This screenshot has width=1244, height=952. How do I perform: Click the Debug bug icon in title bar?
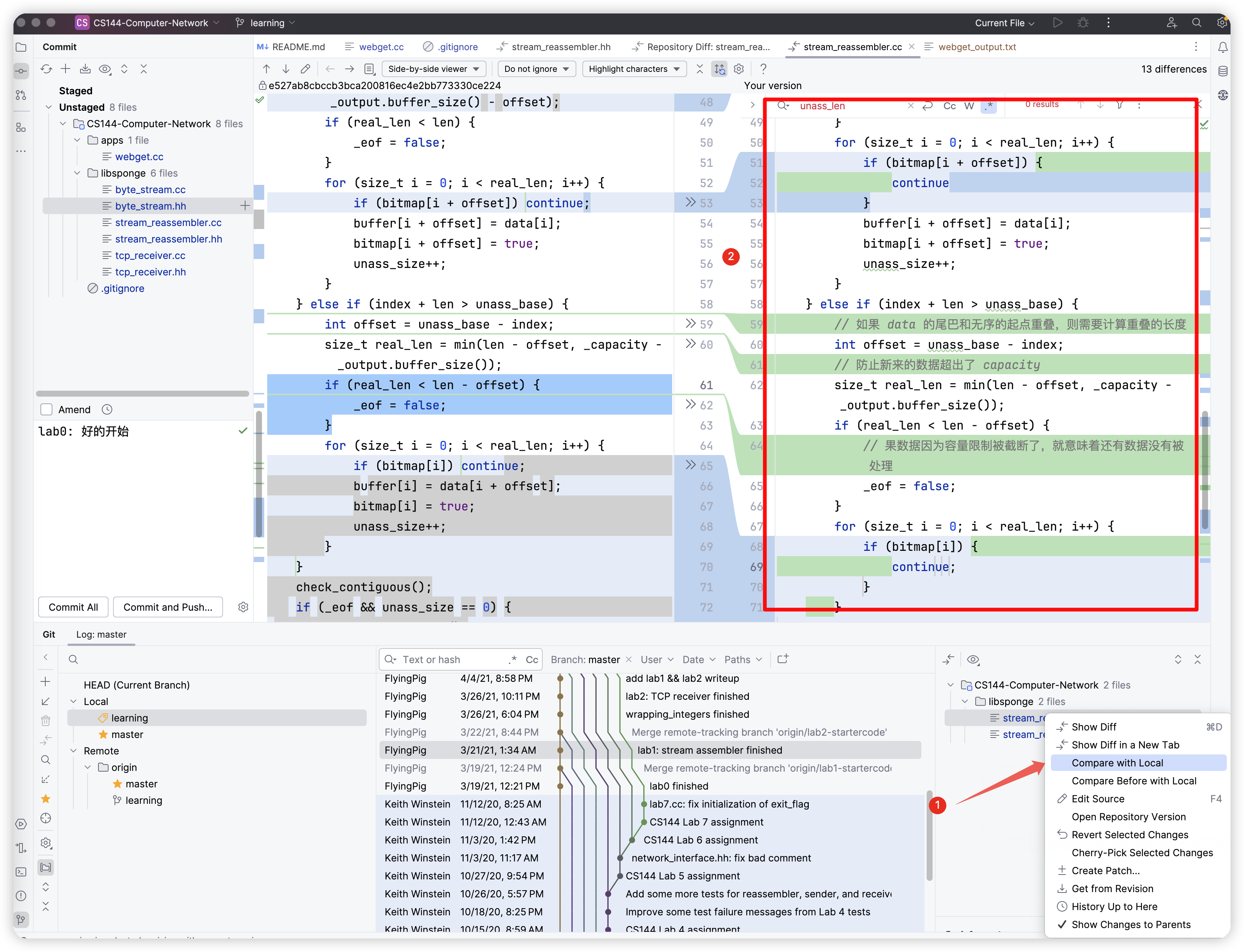1083,23
